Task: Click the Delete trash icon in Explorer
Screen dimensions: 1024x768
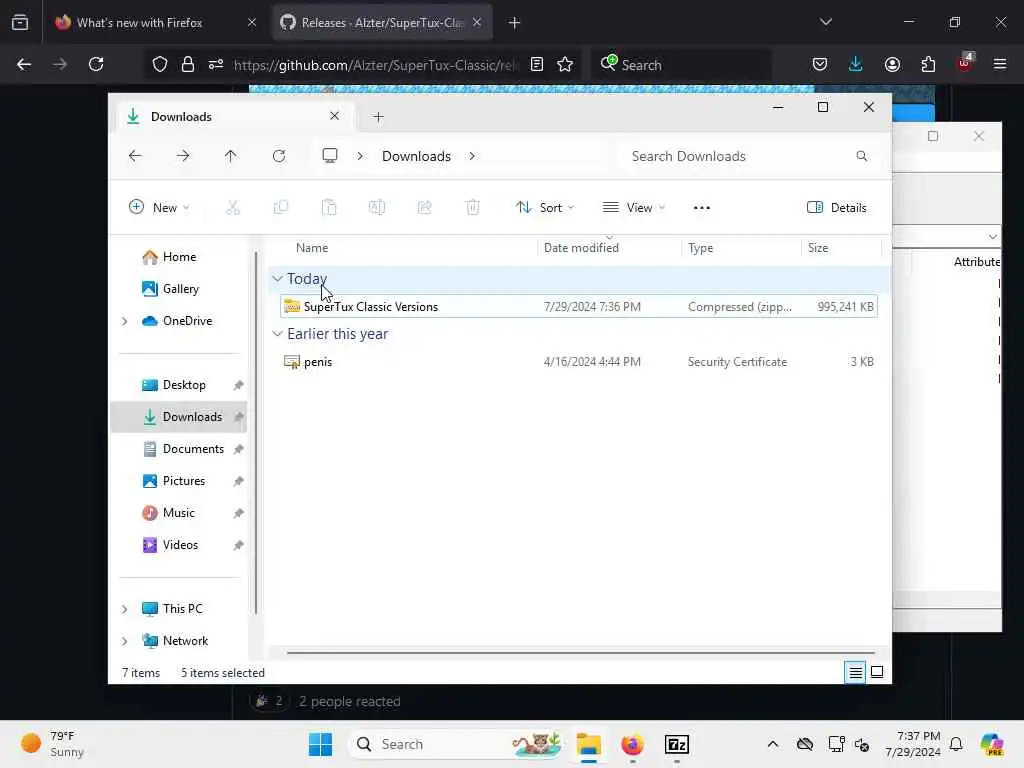Action: click(472, 208)
